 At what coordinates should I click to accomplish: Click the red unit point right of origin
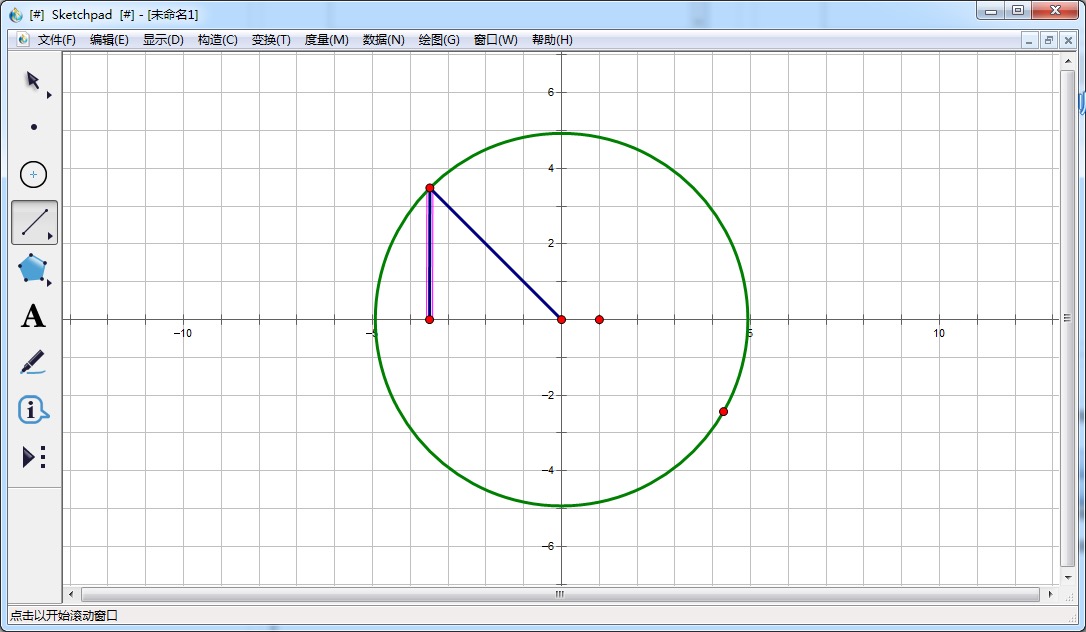pos(599,319)
